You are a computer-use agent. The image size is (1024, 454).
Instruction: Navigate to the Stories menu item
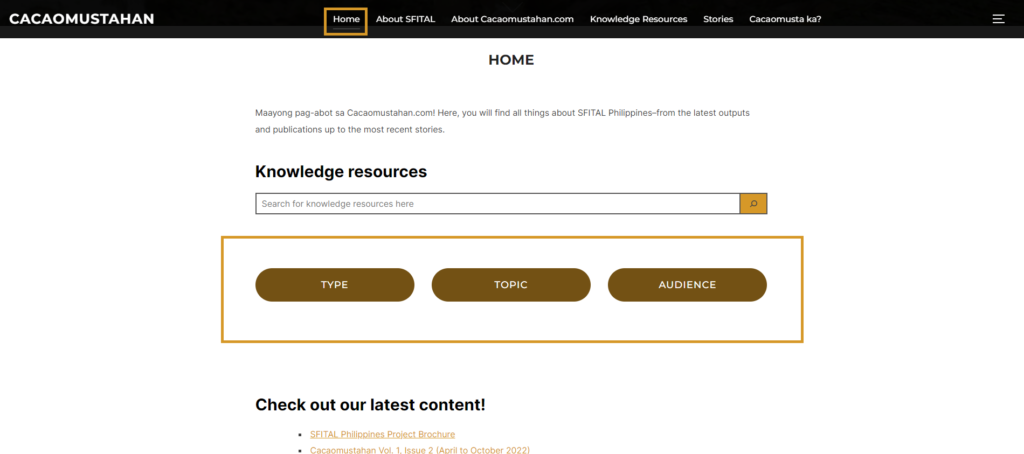tap(718, 20)
